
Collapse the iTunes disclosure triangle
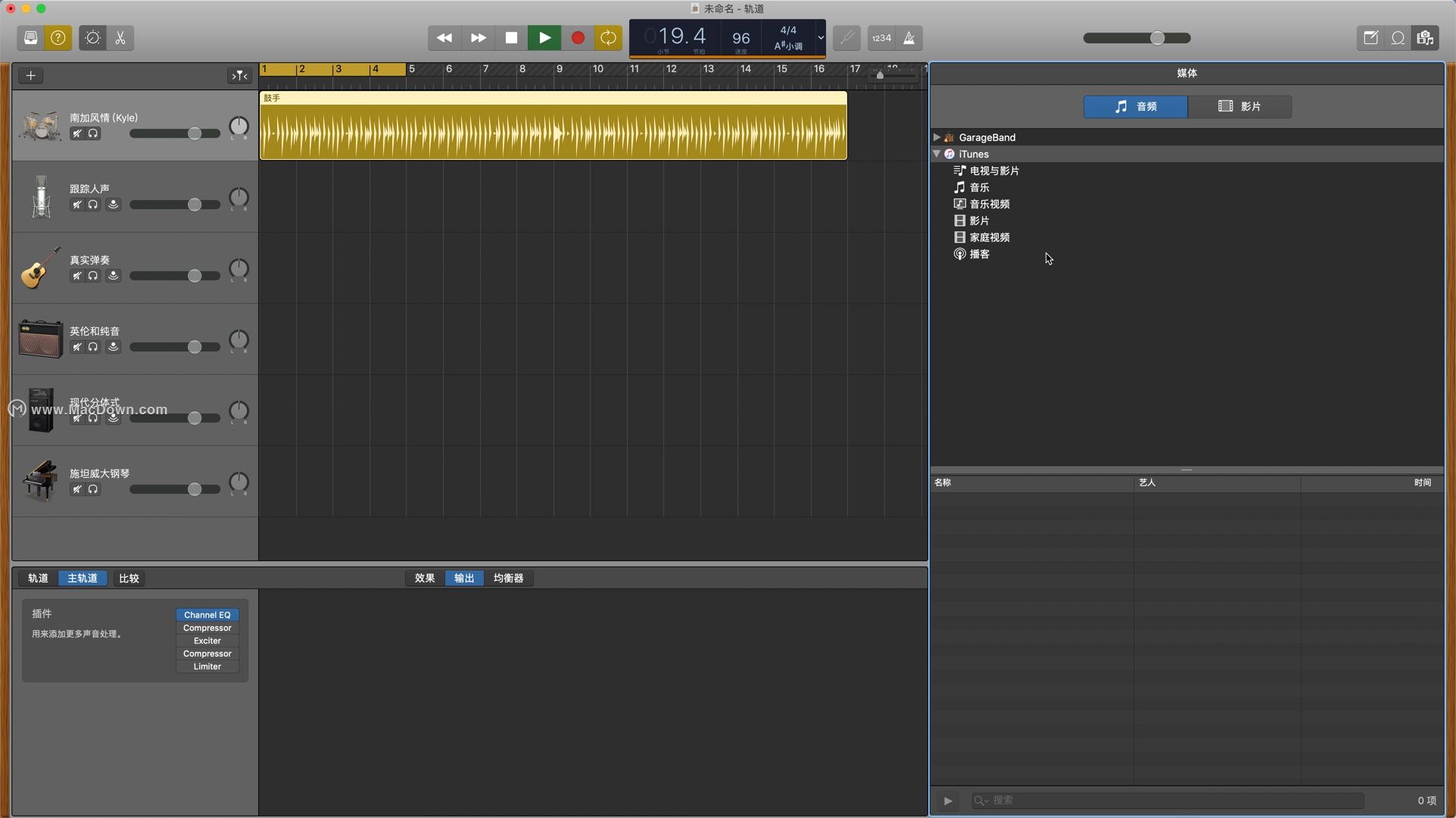coord(937,154)
